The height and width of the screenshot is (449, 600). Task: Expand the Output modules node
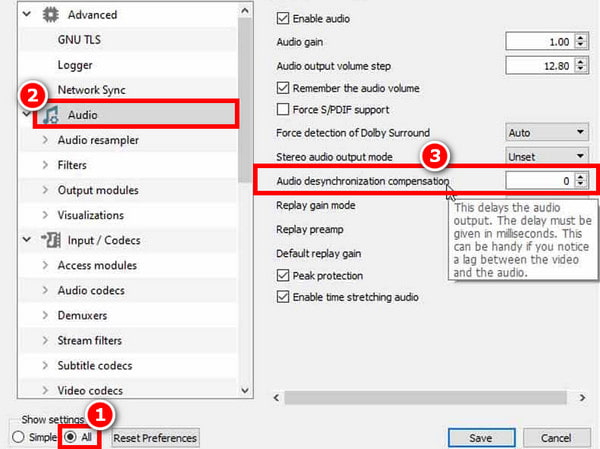tap(45, 190)
